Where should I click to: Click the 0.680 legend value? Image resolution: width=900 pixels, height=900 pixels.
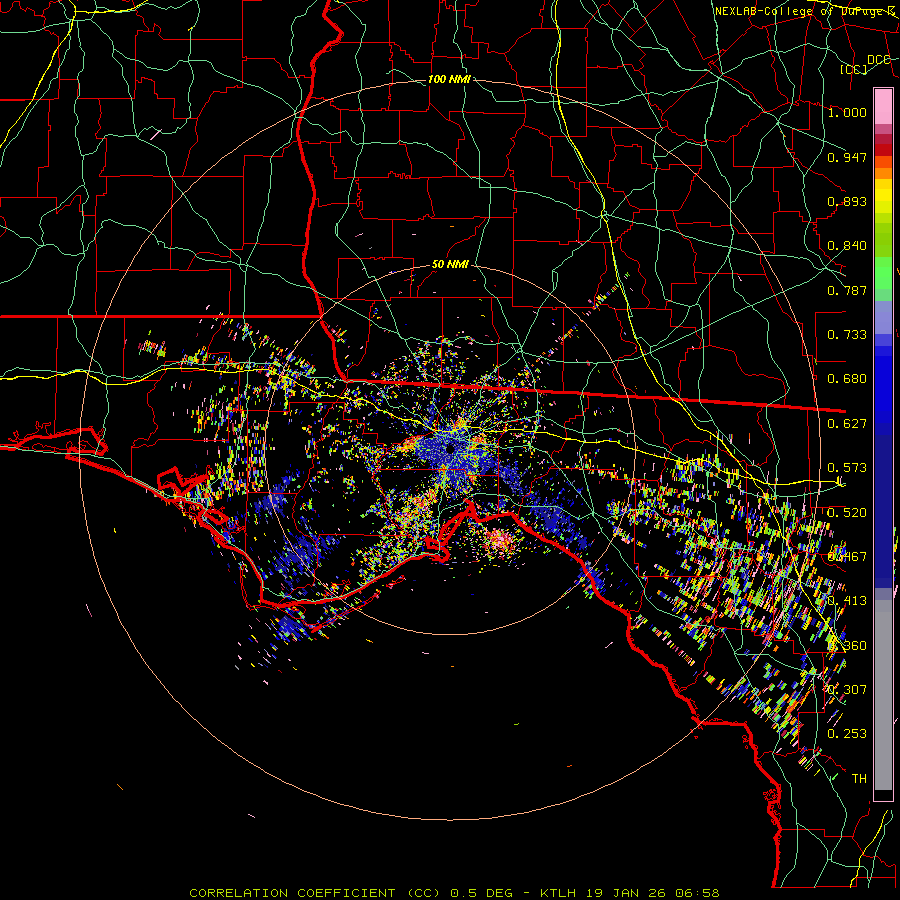(847, 379)
